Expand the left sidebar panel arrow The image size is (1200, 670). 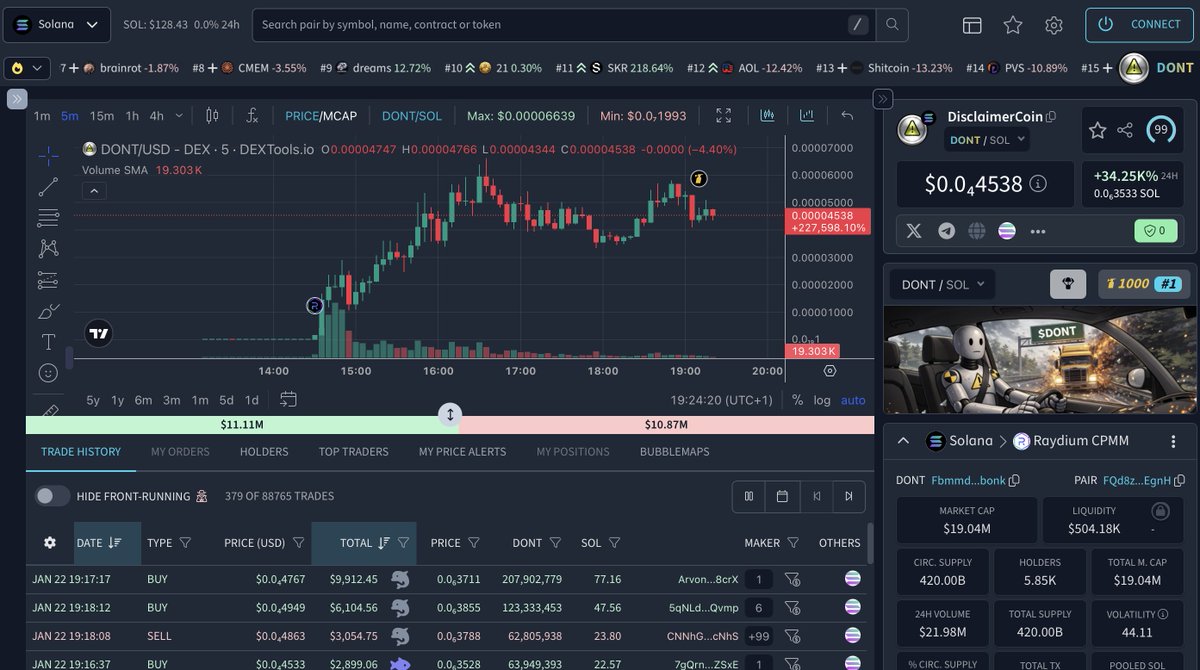click(16, 99)
